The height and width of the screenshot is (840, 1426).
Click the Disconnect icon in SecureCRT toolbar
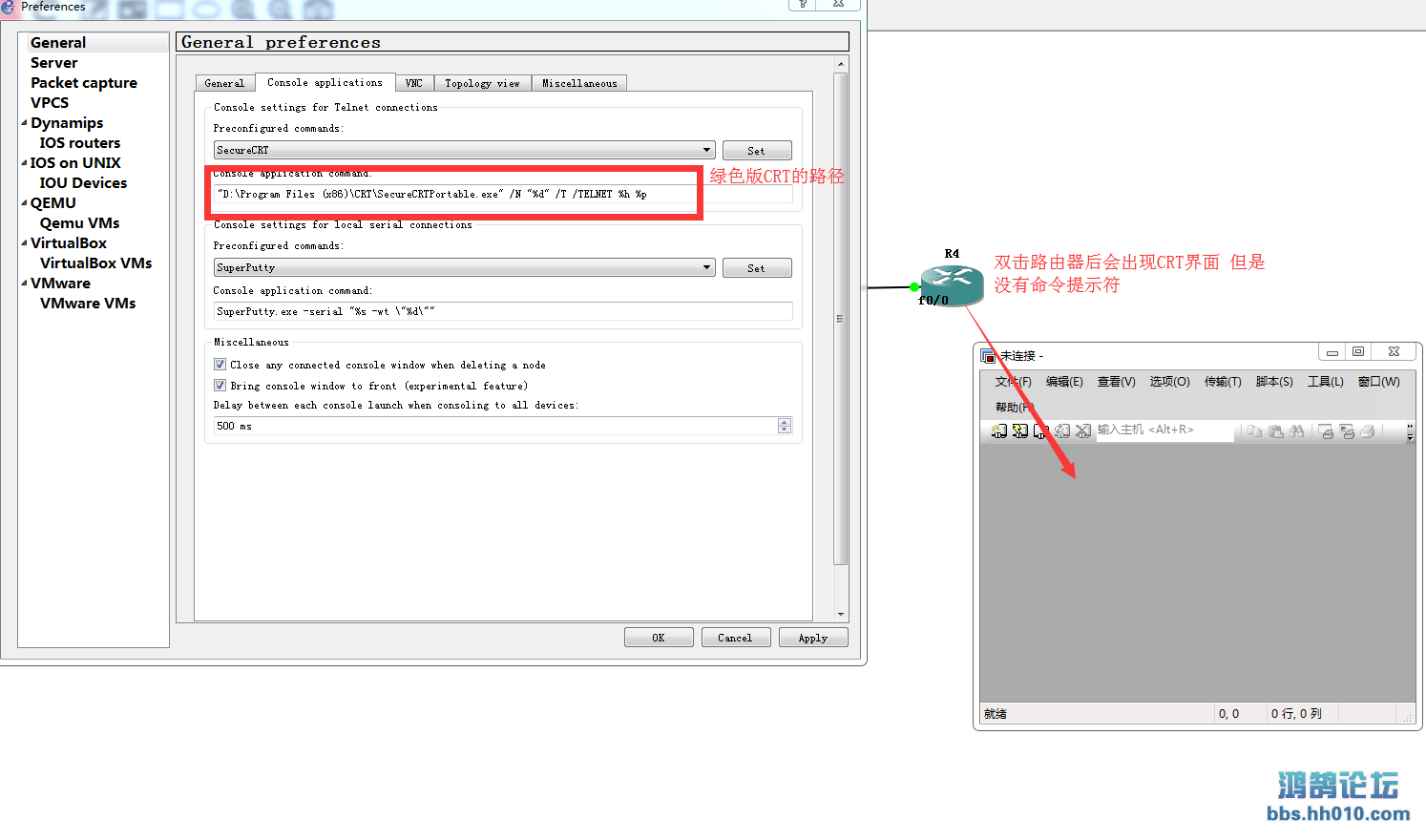click(x=1083, y=430)
